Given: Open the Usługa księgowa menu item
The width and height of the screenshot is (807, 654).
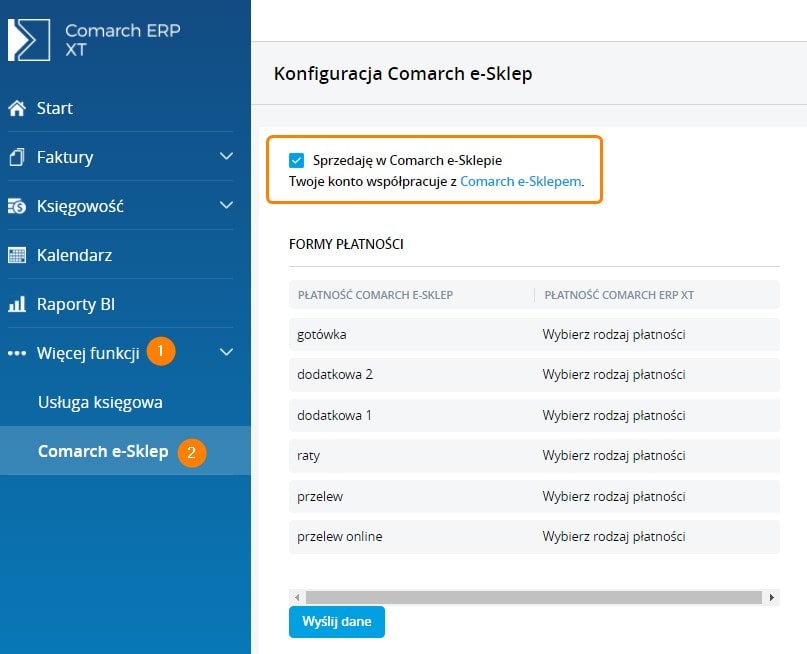Looking at the screenshot, I should pos(100,402).
